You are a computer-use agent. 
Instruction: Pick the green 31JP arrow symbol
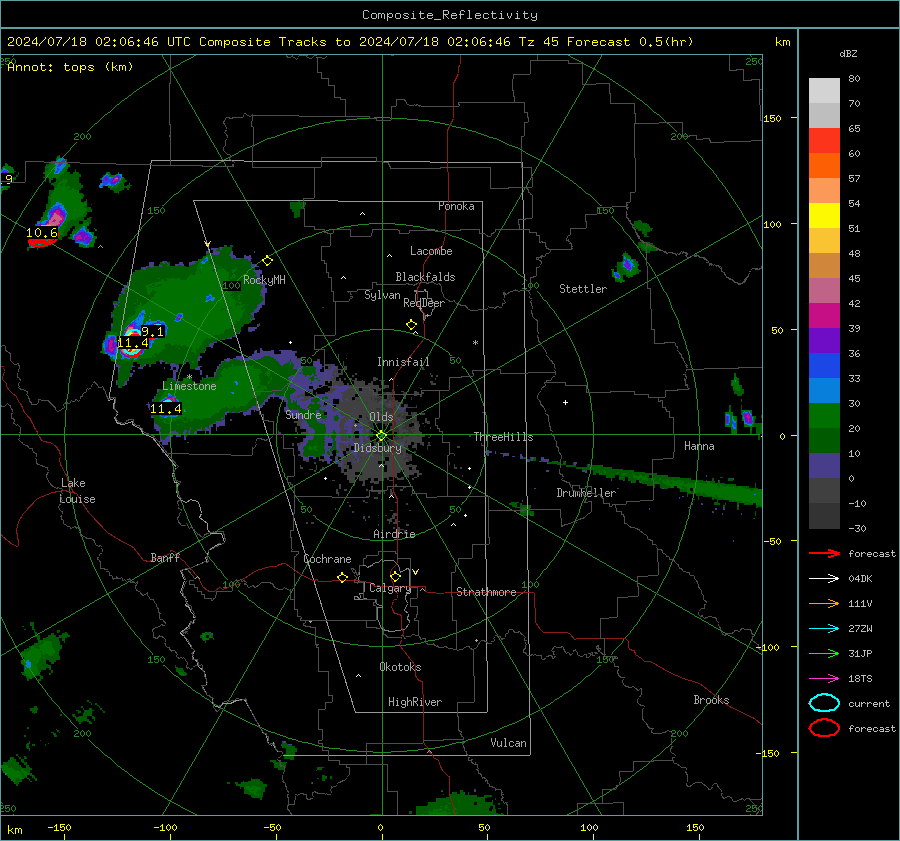point(824,653)
